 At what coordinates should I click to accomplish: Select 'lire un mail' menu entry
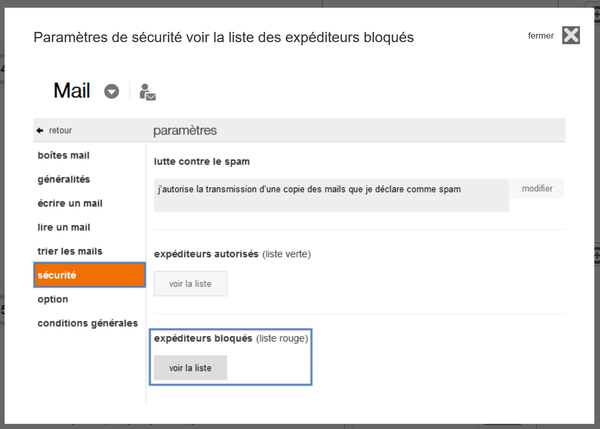click(66, 227)
